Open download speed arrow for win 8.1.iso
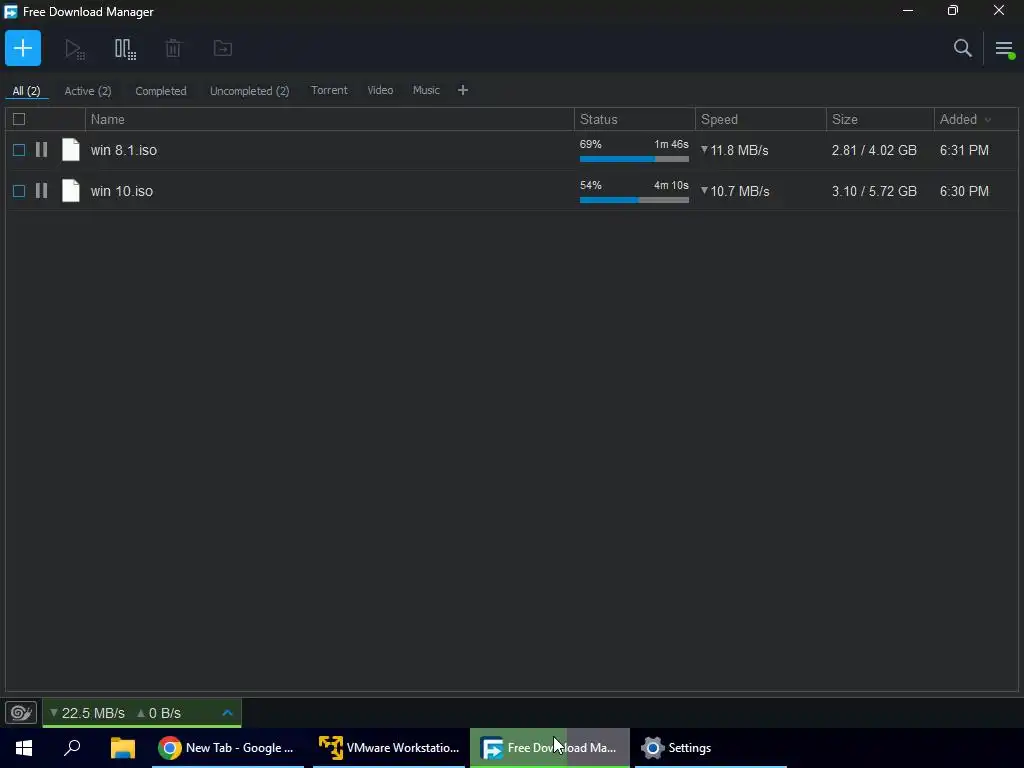The image size is (1024, 768). [704, 150]
